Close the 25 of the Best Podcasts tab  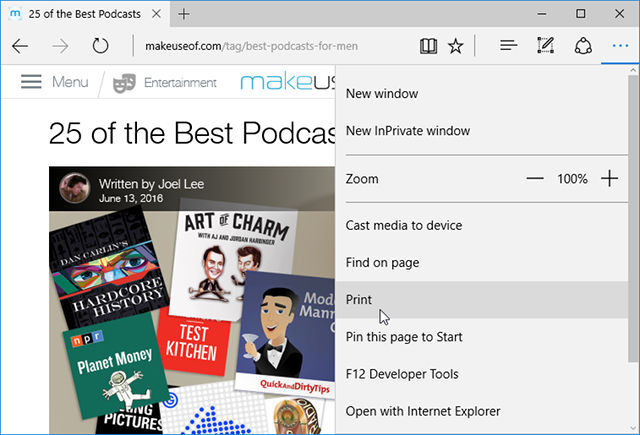157,14
